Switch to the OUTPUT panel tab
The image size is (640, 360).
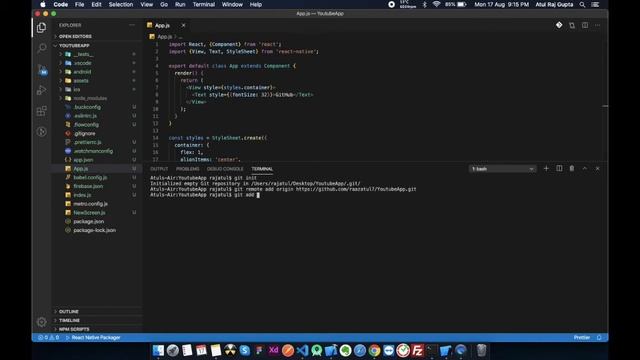pyautogui.click(x=159, y=169)
